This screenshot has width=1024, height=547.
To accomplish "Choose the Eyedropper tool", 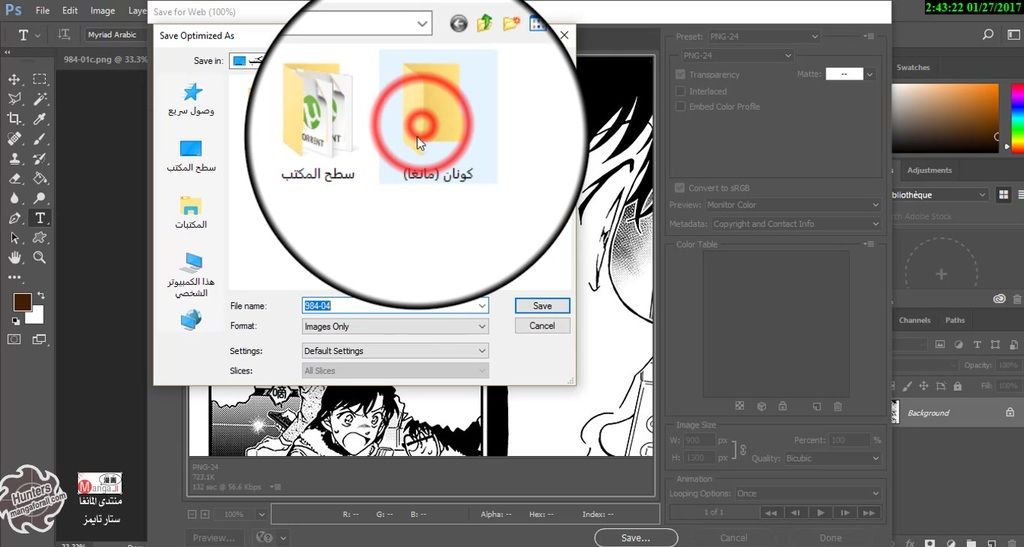I will tap(40, 119).
